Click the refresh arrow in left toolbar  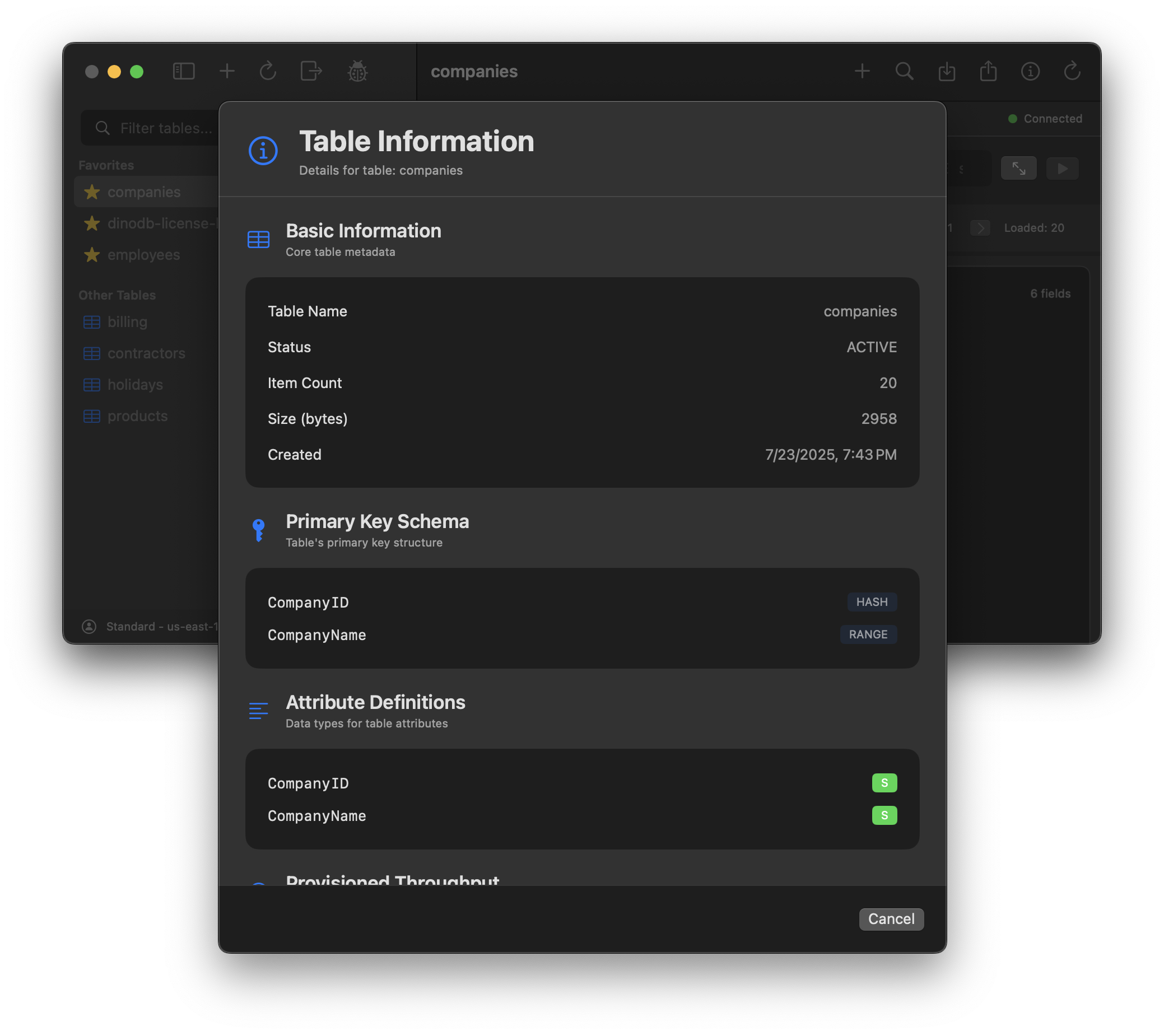[x=268, y=71]
